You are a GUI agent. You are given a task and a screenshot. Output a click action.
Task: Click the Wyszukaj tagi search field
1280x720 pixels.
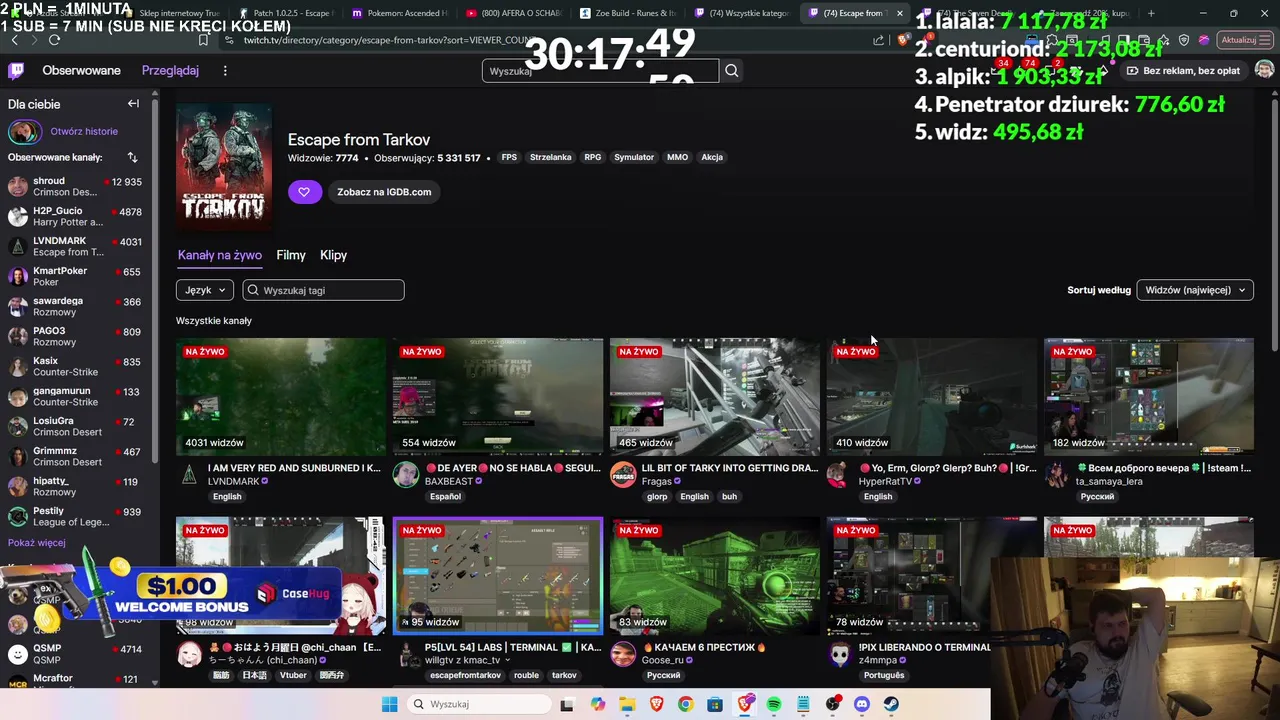coord(323,290)
